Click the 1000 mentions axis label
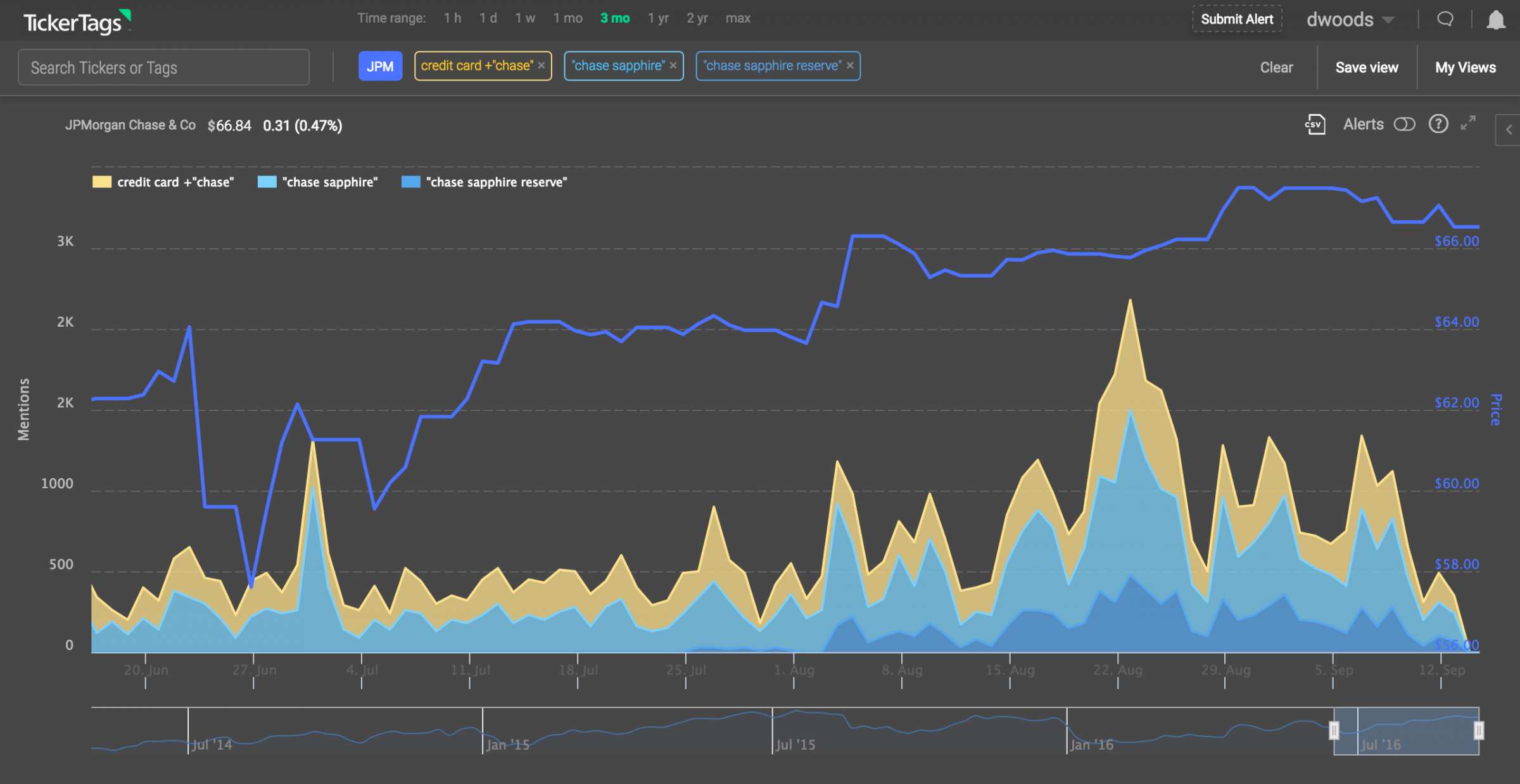The height and width of the screenshot is (784, 1520). coord(57,484)
